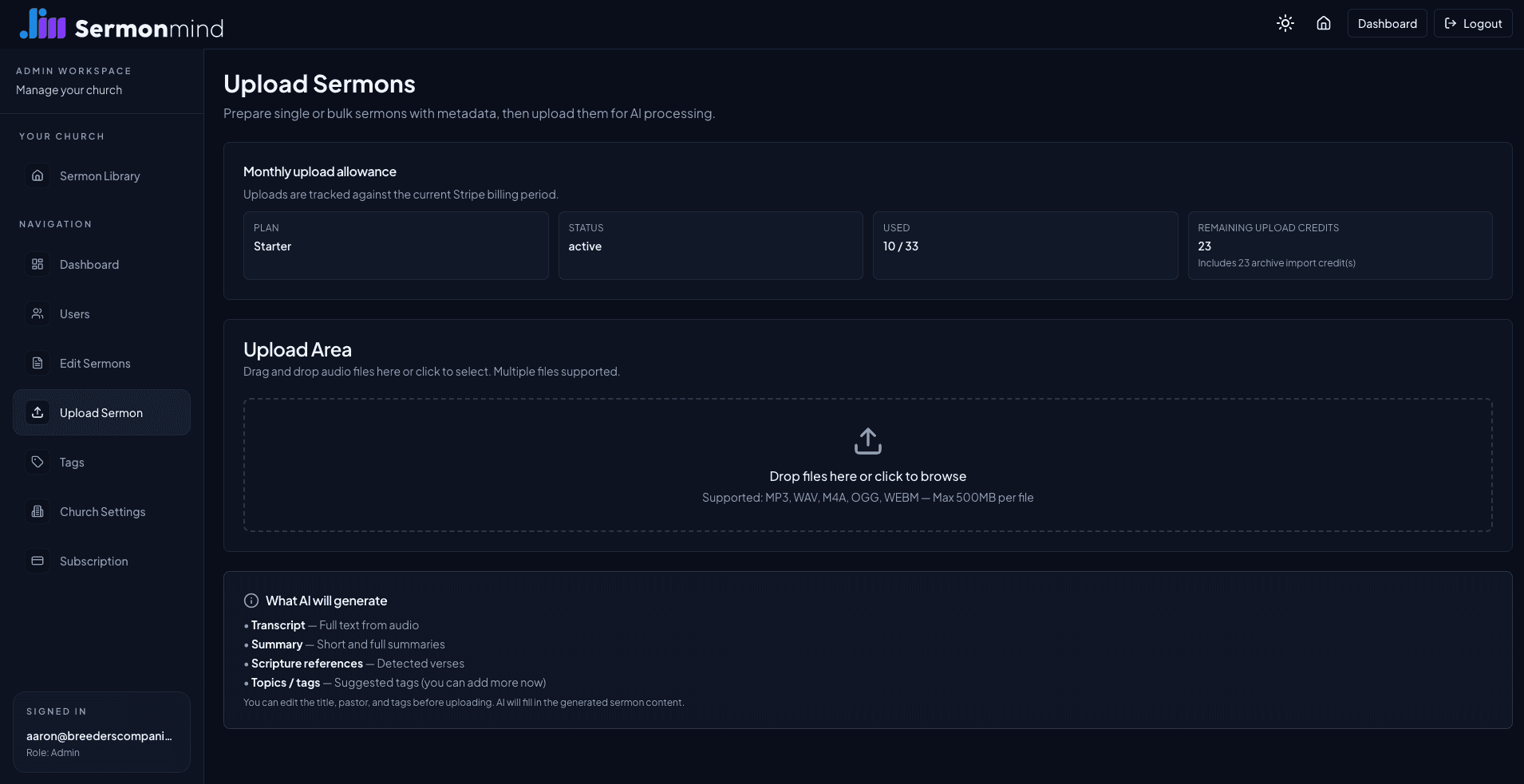Click the Upload Sermon arrow icon

point(38,412)
